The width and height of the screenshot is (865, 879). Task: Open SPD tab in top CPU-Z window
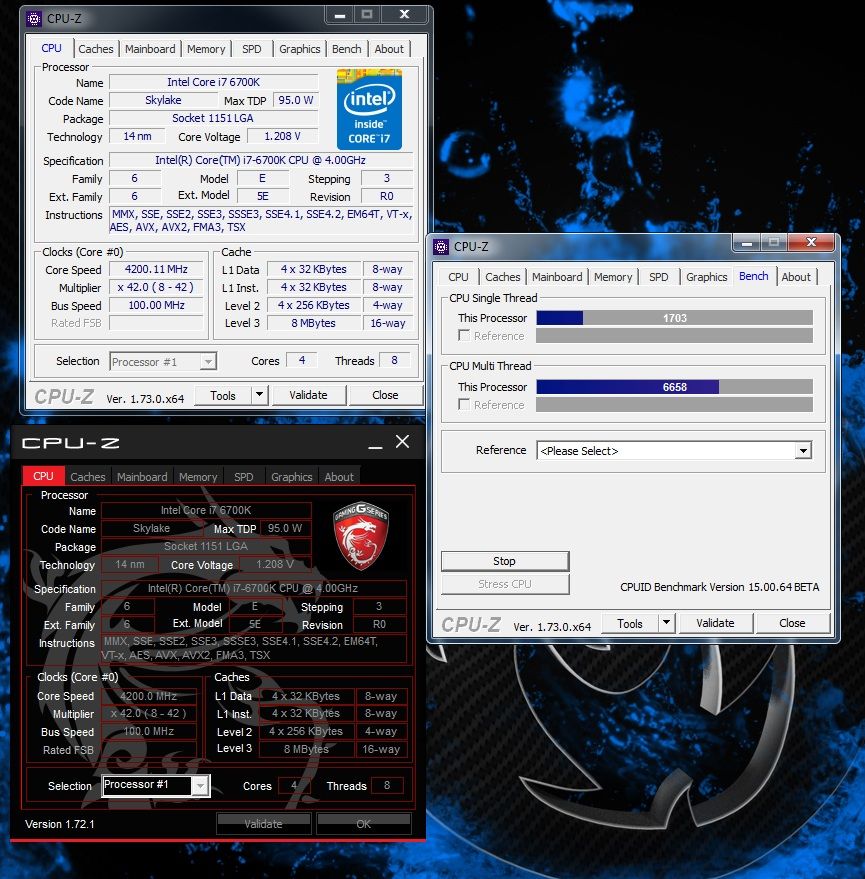252,49
